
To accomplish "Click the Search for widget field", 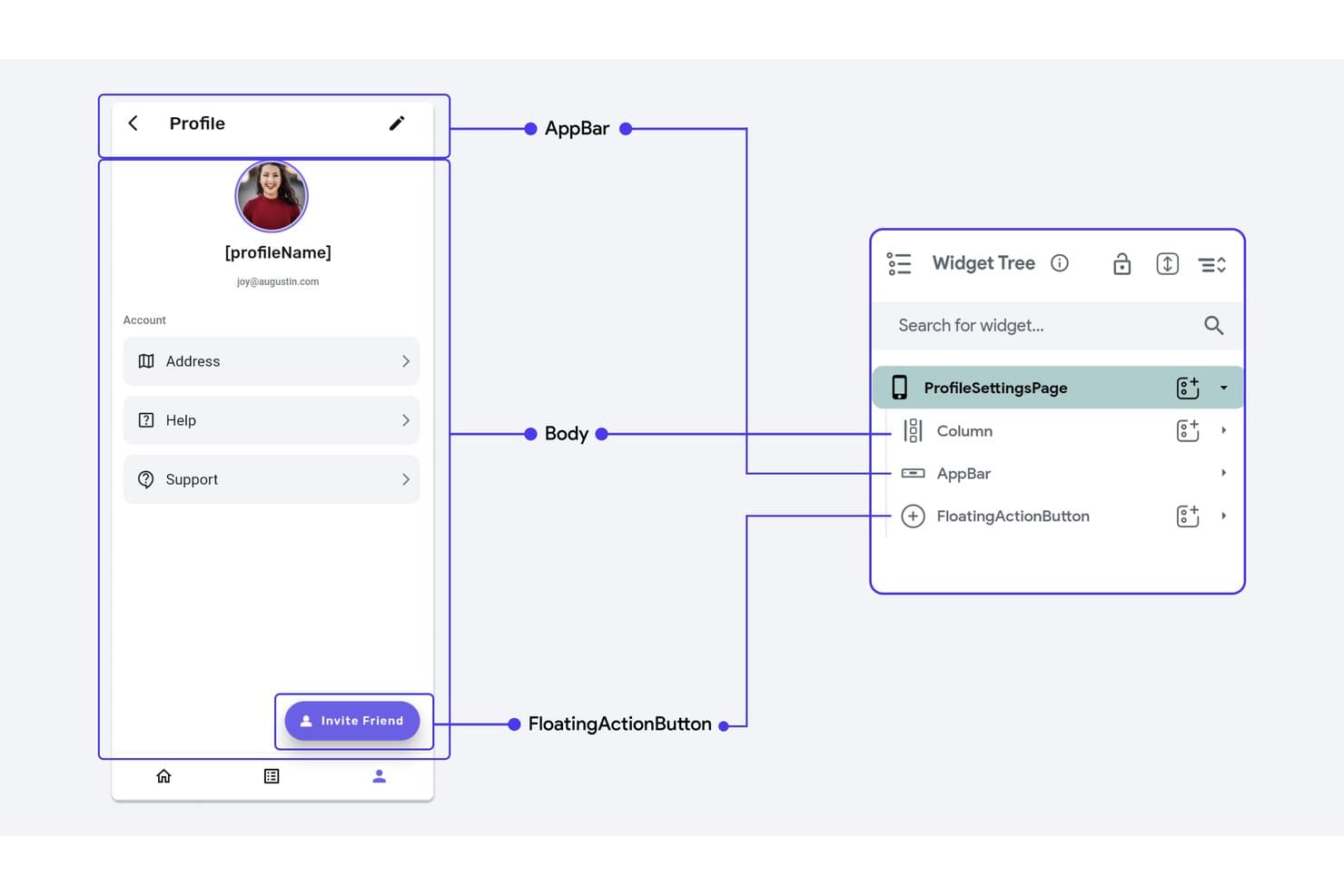I will [1057, 325].
